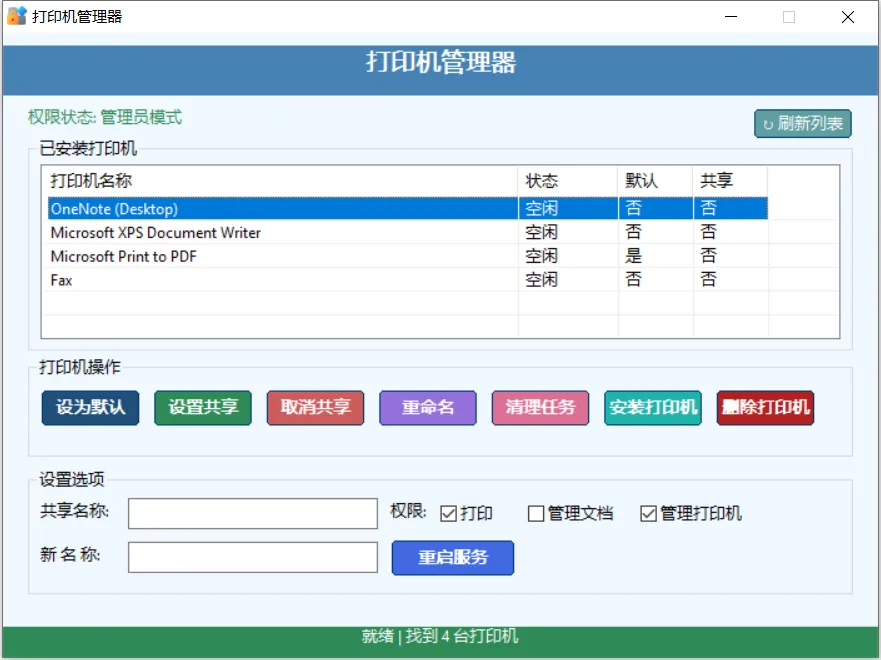Viewport: 881px width, 660px height.
Task: Minimize the 打印机管理器 window
Action: (730, 17)
